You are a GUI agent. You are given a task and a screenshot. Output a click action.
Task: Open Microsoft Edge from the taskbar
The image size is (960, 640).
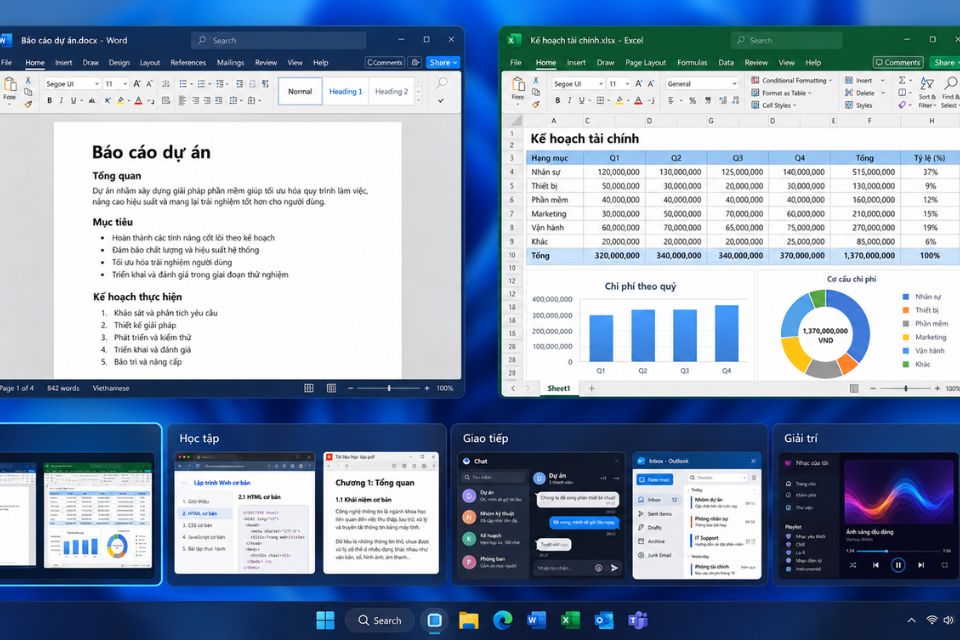tap(503, 620)
